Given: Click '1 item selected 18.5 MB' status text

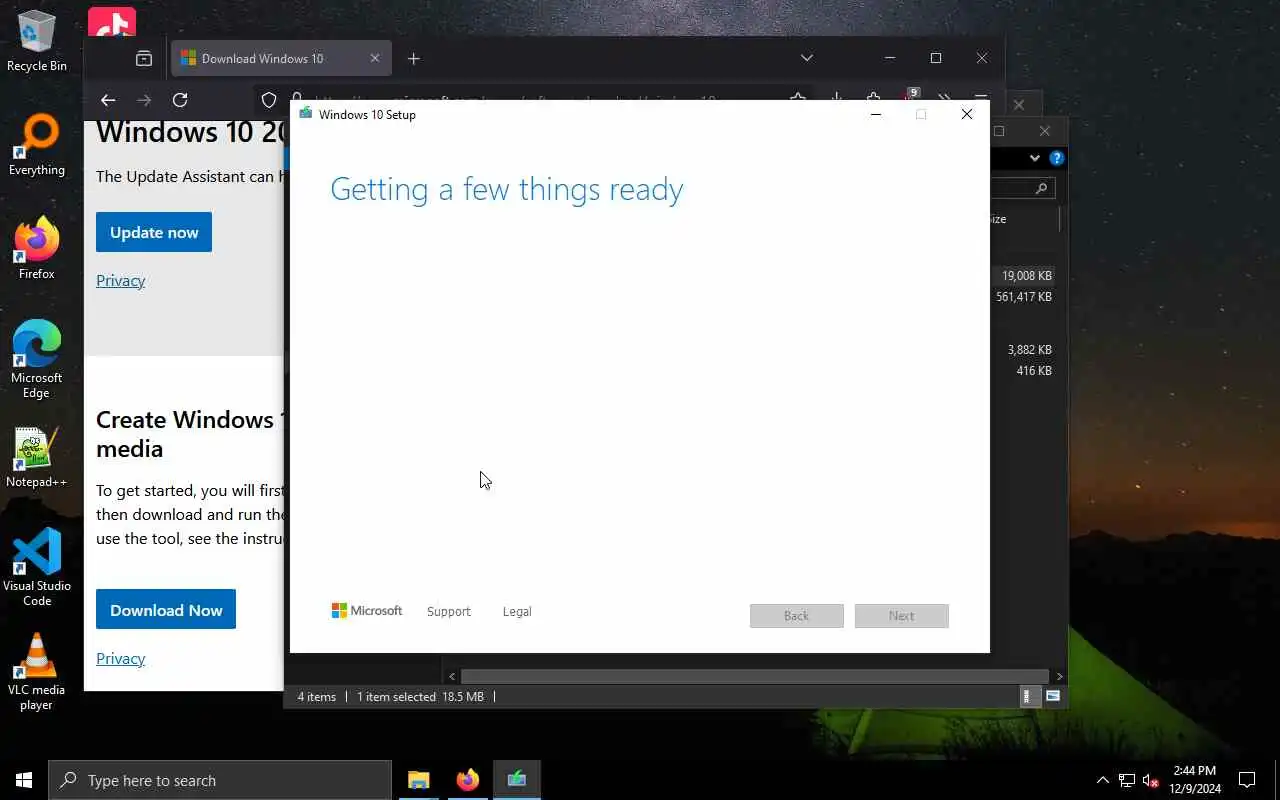Looking at the screenshot, I should [x=420, y=697].
